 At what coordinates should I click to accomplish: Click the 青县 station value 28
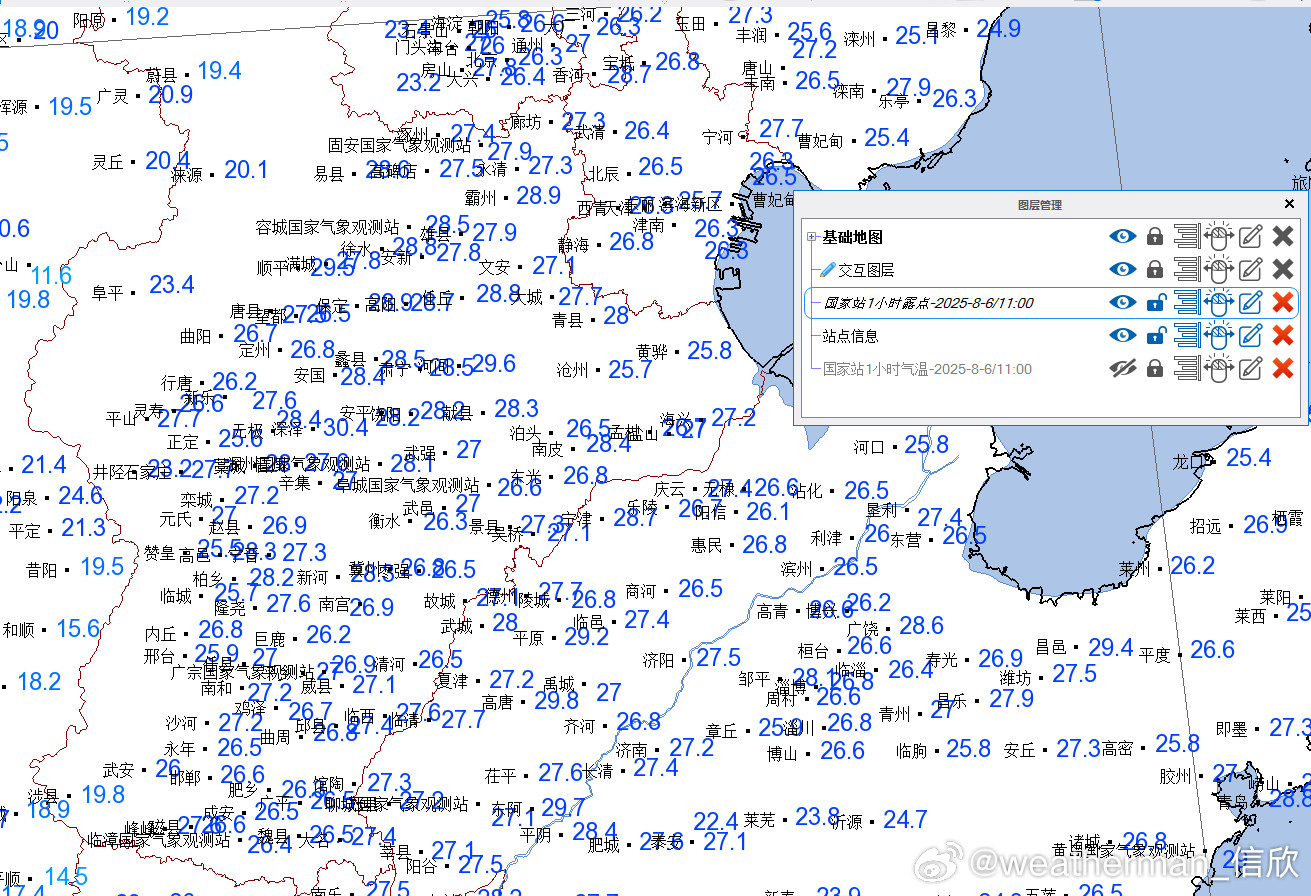pyautogui.click(x=617, y=316)
